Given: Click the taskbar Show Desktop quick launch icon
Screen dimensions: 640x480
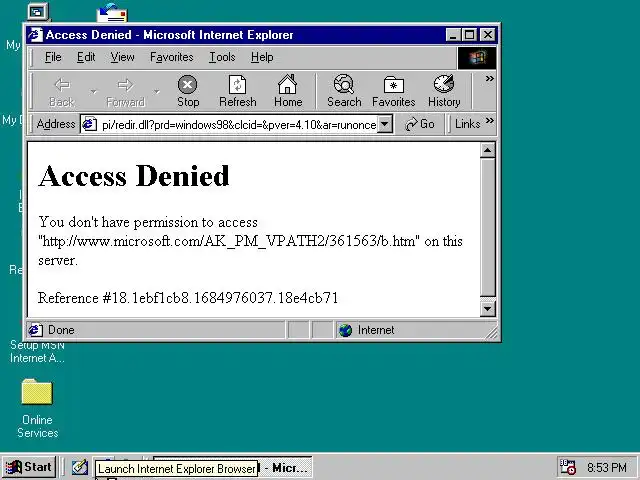Looking at the screenshot, I should point(80,467).
